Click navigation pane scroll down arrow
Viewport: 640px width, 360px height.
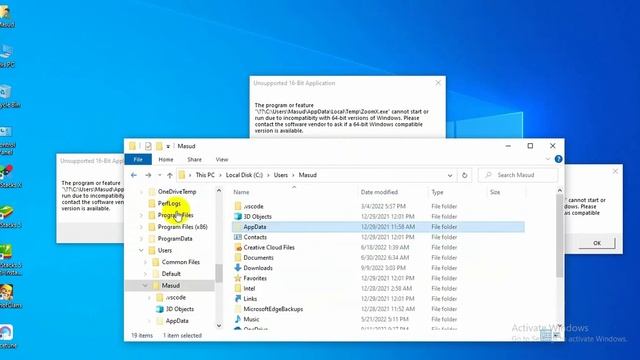click(219, 326)
